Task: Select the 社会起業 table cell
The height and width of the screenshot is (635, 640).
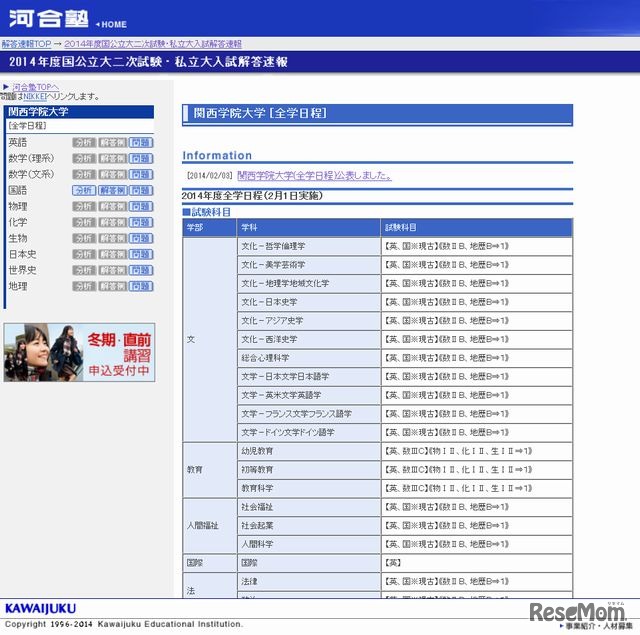Action: 309,526
